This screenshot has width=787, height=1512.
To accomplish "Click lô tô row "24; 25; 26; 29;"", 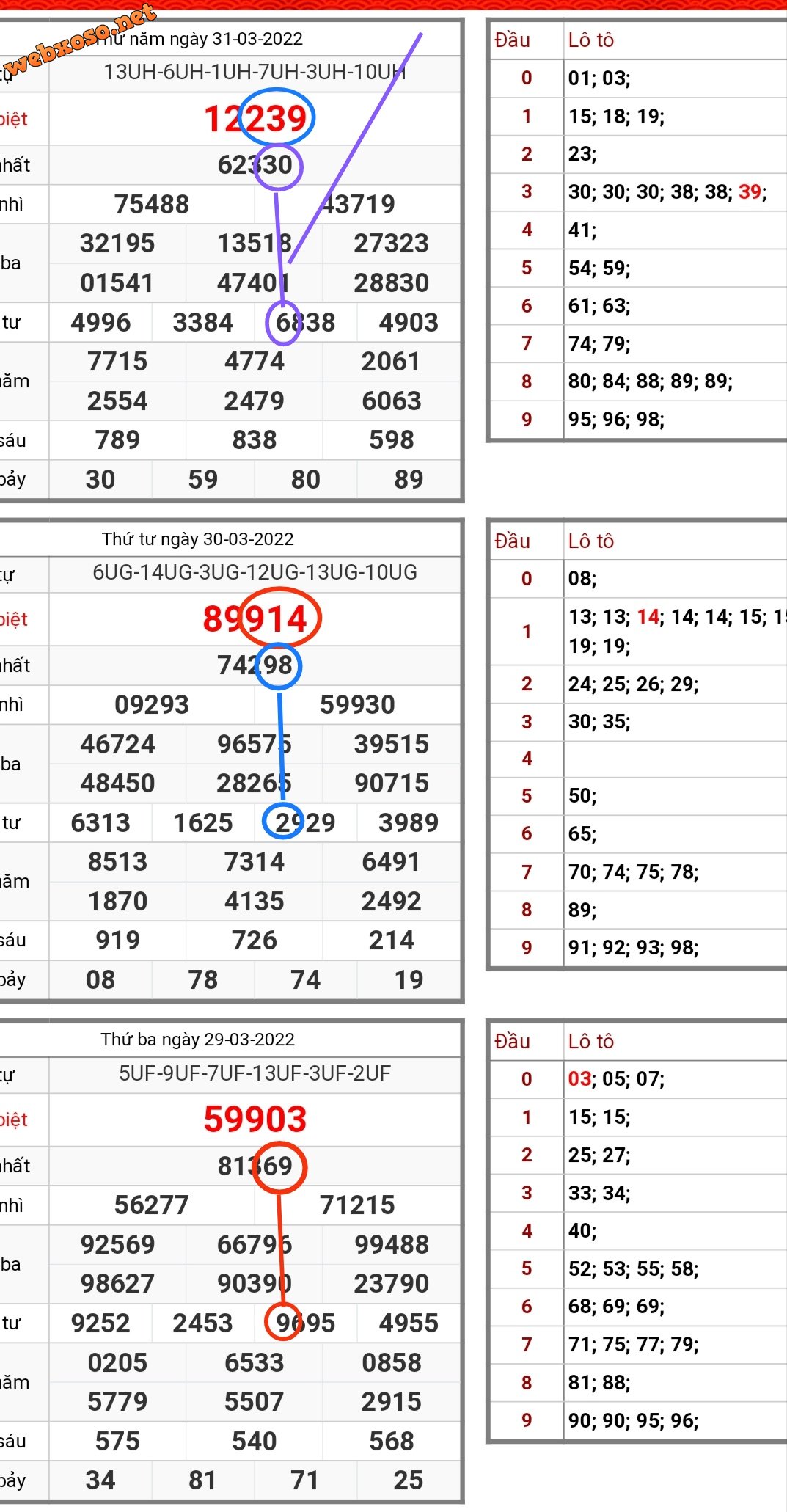I will click(x=634, y=684).
